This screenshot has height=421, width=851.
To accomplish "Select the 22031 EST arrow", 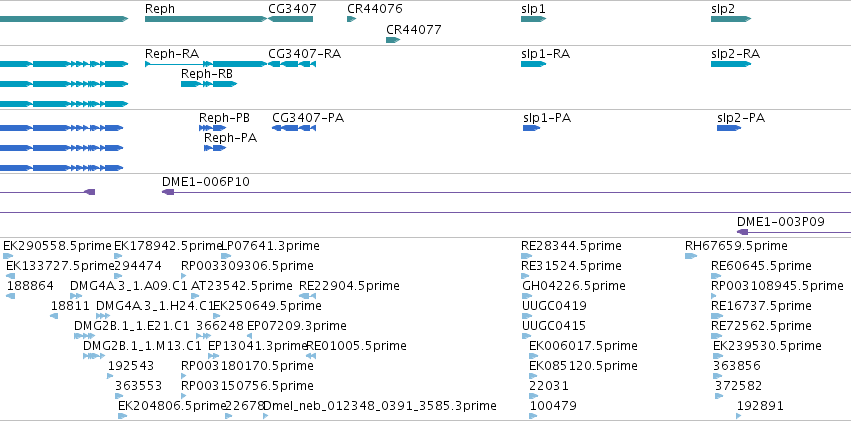I will (x=533, y=396).
